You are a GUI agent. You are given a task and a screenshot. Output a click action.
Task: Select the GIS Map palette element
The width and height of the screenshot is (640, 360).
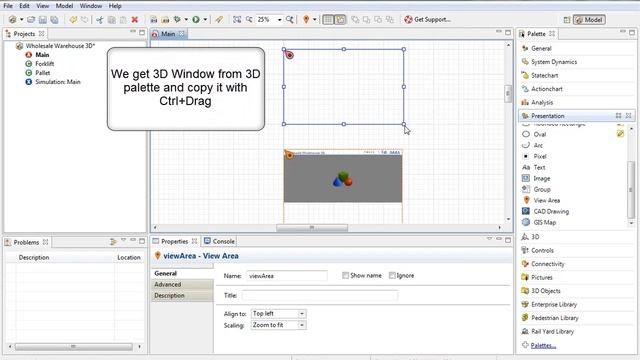point(544,222)
